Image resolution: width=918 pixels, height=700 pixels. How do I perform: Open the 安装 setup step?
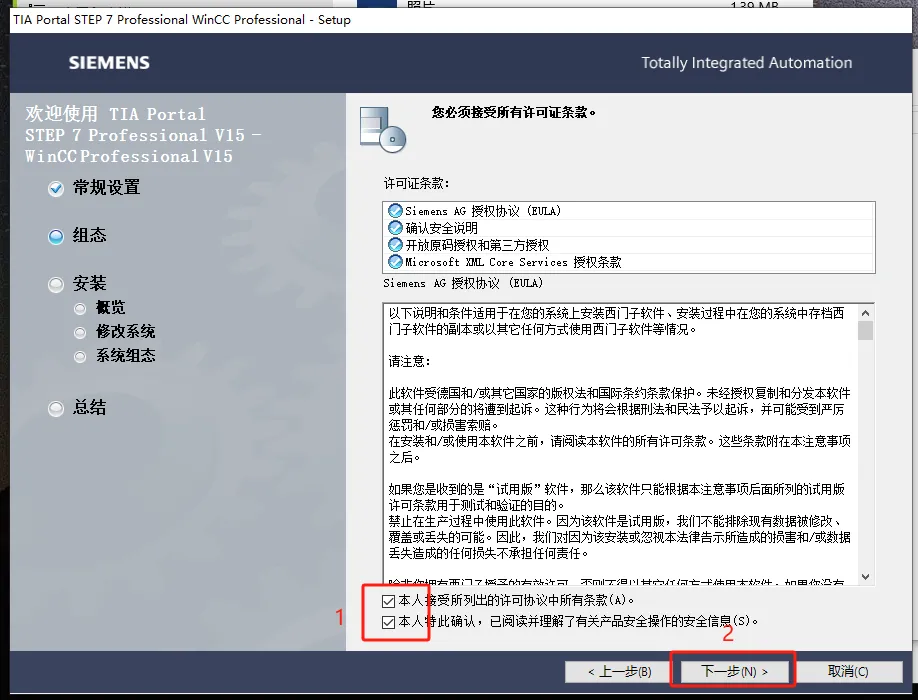click(x=89, y=284)
